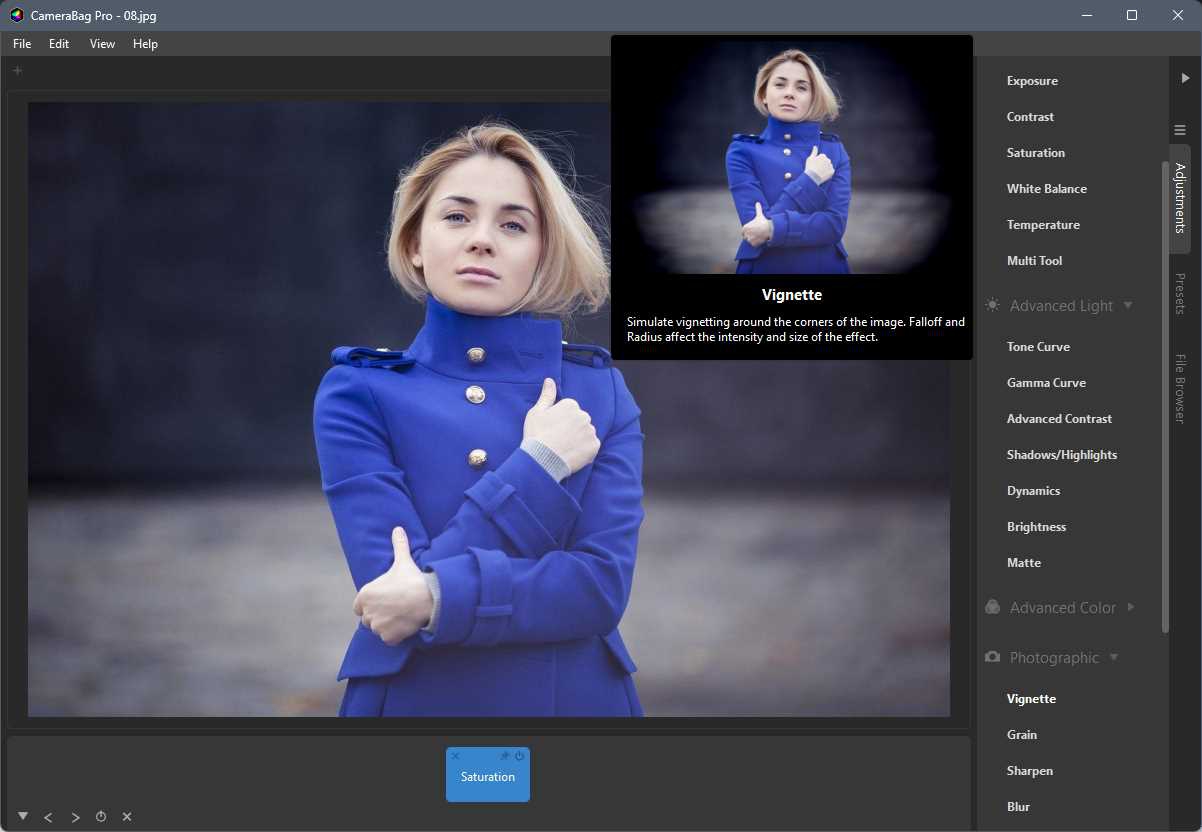This screenshot has height=832, width=1202.
Task: Click the Advanced Light sun icon
Action: (992, 305)
